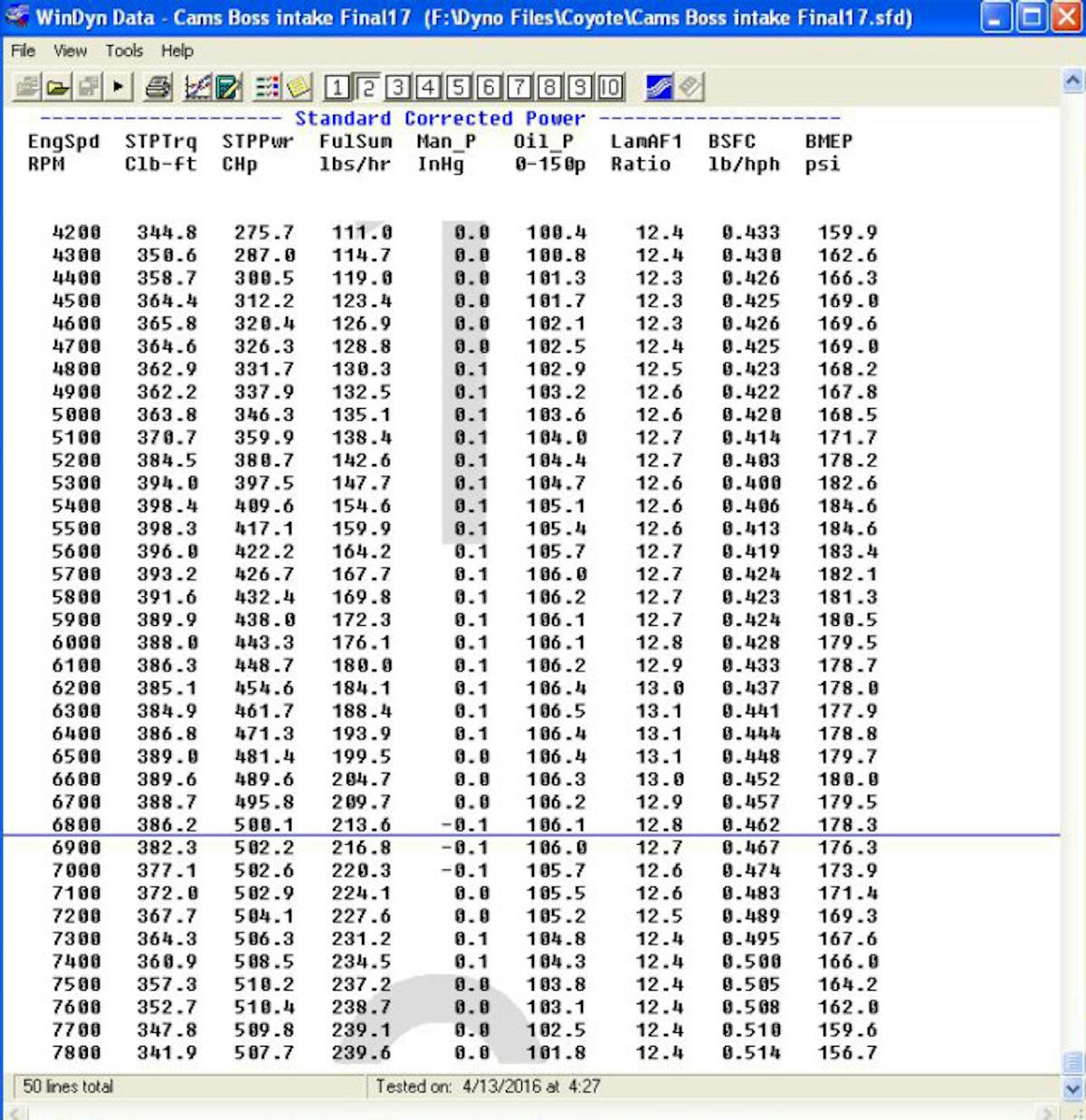Open the Help menu
Image resolution: width=1086 pixels, height=1120 pixels.
coord(176,51)
